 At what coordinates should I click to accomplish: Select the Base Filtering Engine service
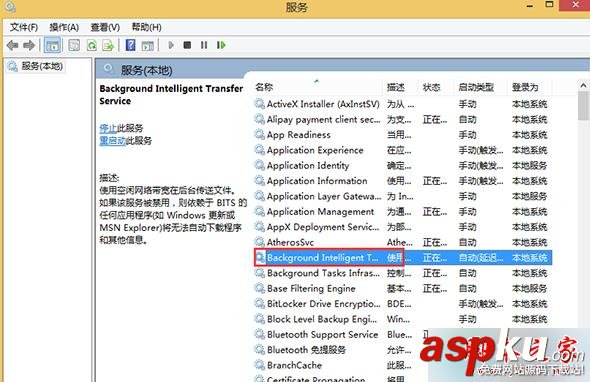click(403, 289)
